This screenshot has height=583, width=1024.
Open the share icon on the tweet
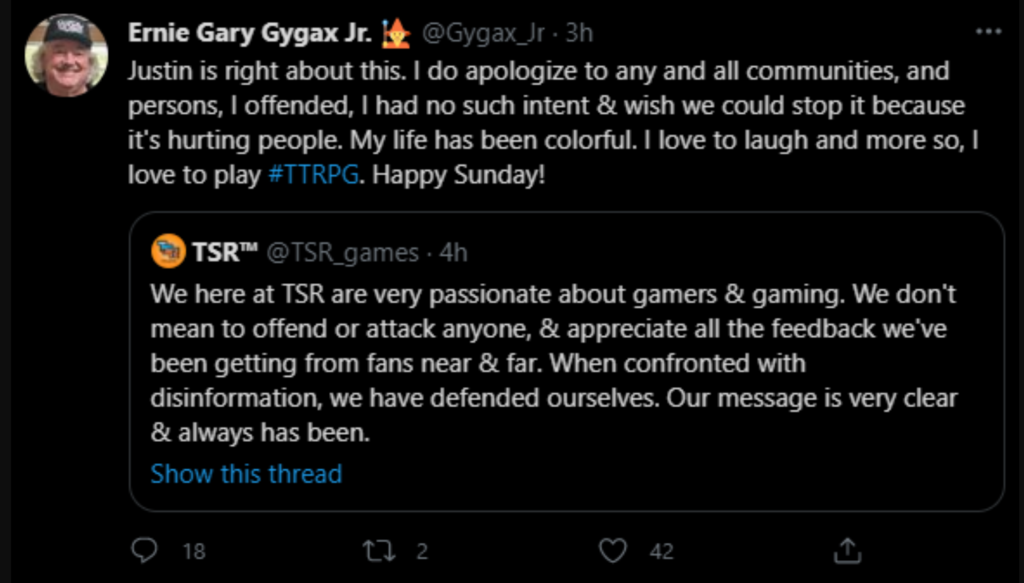tap(848, 550)
